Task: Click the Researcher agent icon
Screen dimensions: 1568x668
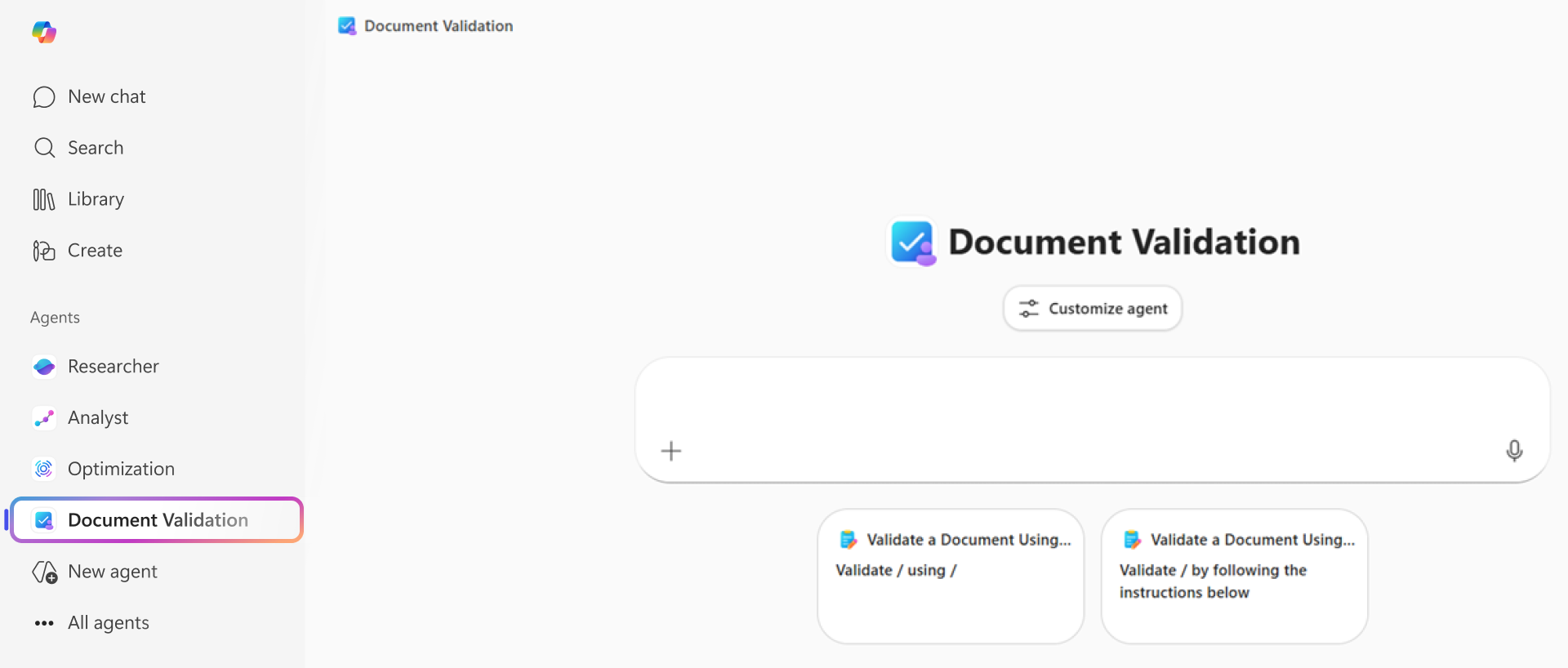Action: [x=44, y=367]
